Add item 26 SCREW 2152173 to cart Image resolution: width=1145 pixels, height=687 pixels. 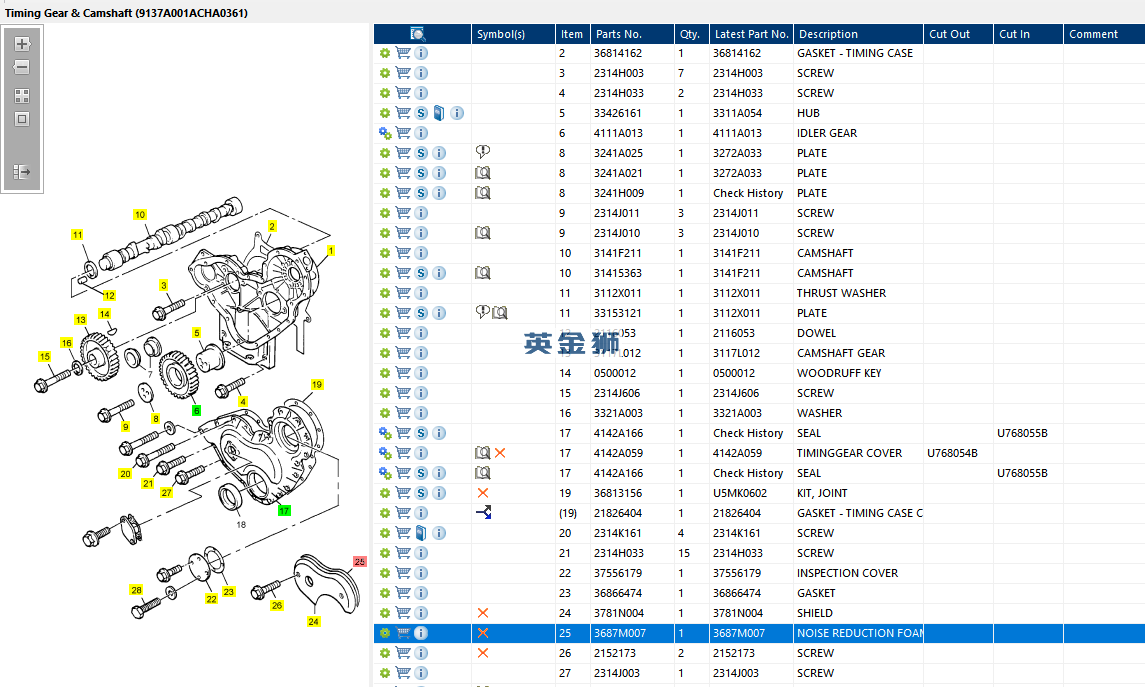[403, 653]
